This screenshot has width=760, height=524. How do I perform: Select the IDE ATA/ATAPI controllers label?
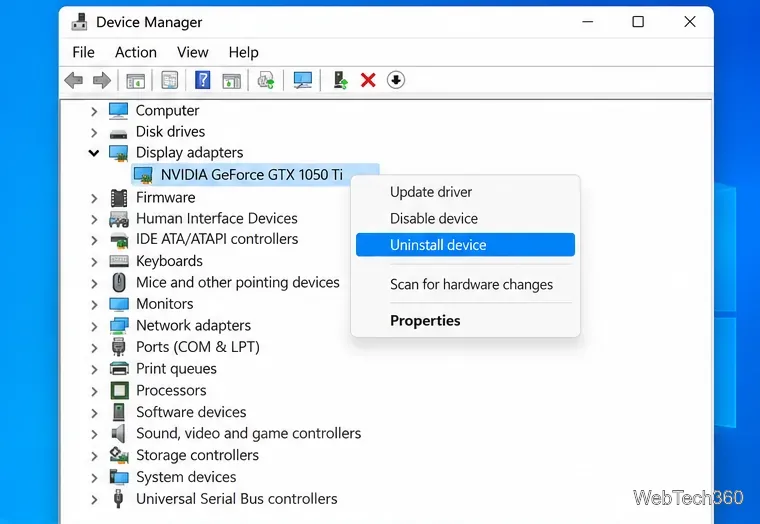217,239
